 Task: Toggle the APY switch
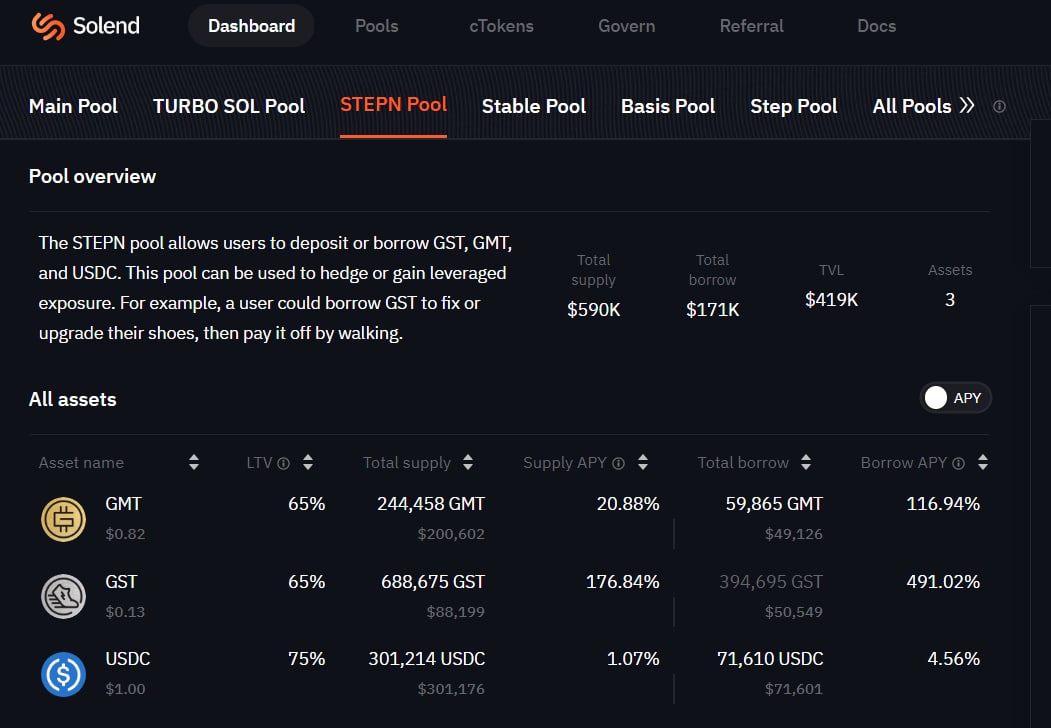[955, 398]
